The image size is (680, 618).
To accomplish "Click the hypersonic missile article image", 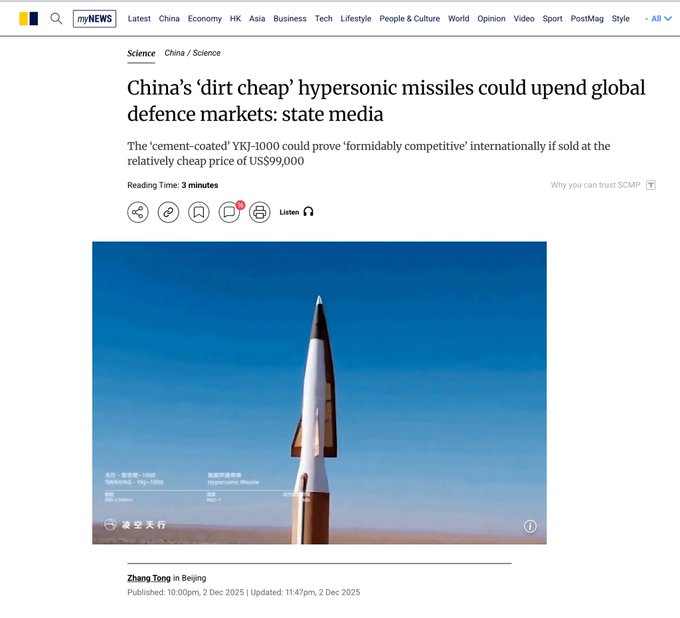I will [x=319, y=392].
